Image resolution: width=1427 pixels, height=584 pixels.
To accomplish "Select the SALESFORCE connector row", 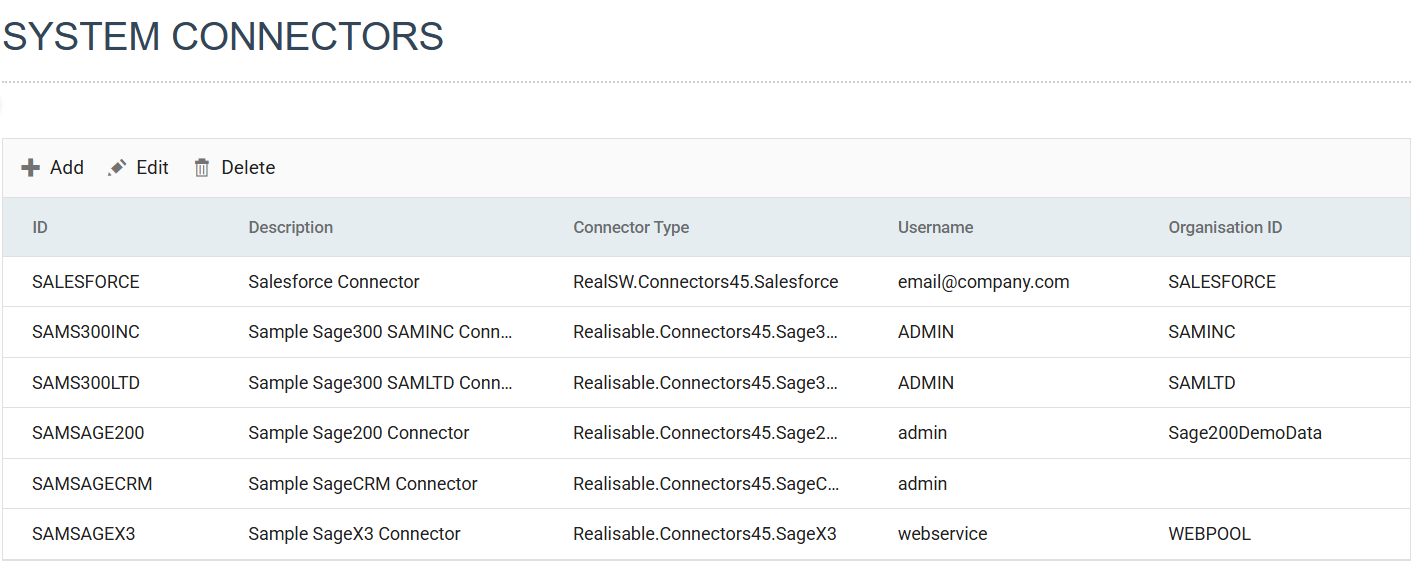I will pyautogui.click(x=86, y=282).
